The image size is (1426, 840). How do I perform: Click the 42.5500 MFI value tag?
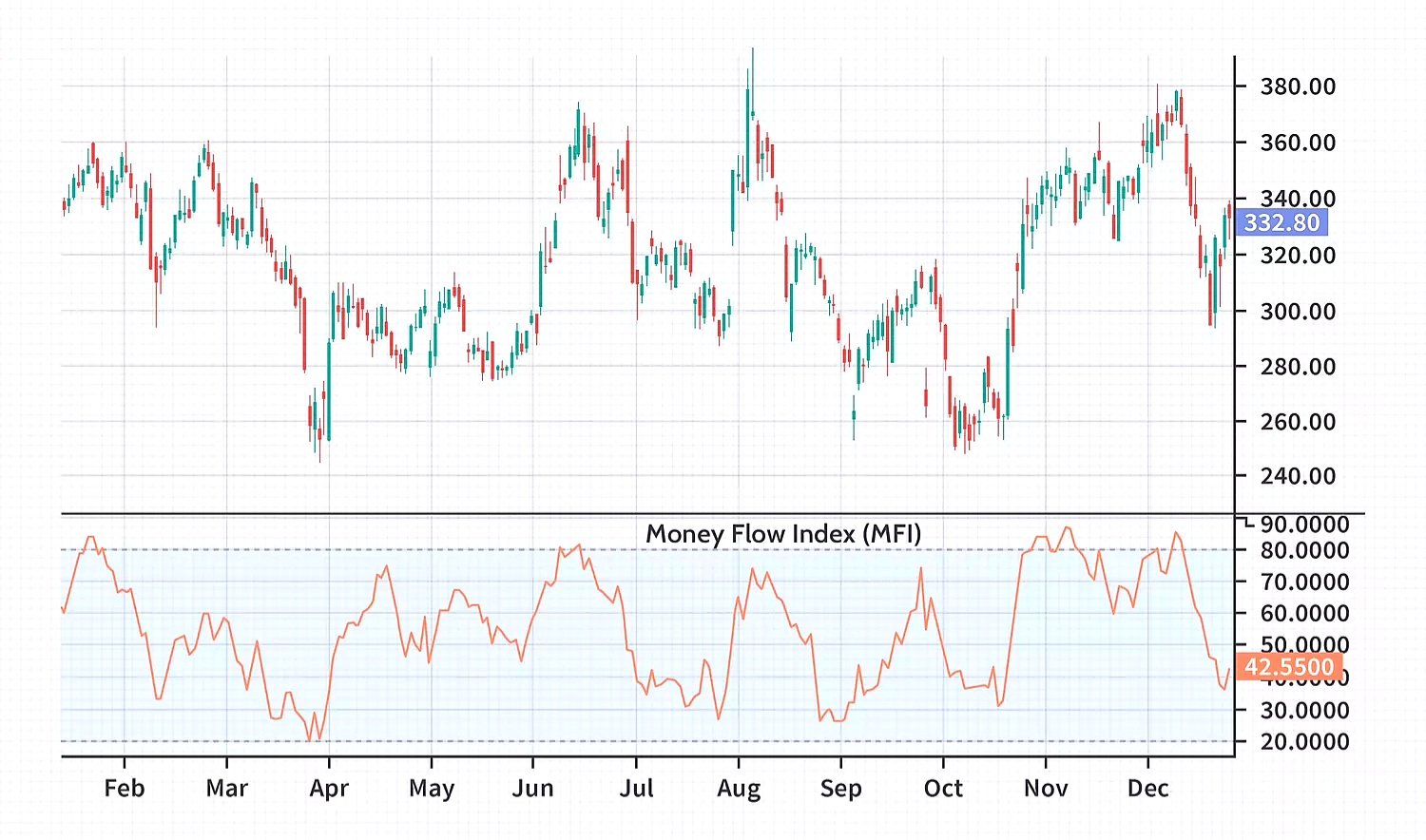[1288, 667]
